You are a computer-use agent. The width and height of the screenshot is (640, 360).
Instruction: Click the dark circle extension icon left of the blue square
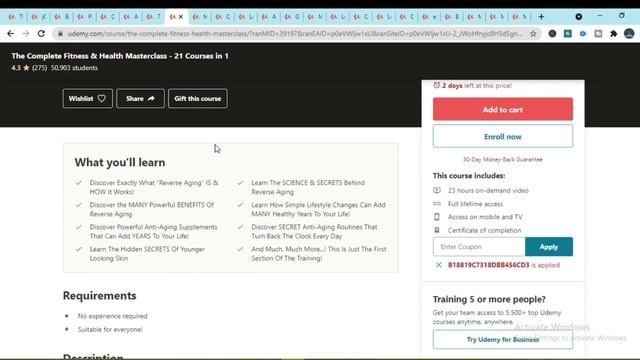[552, 34]
